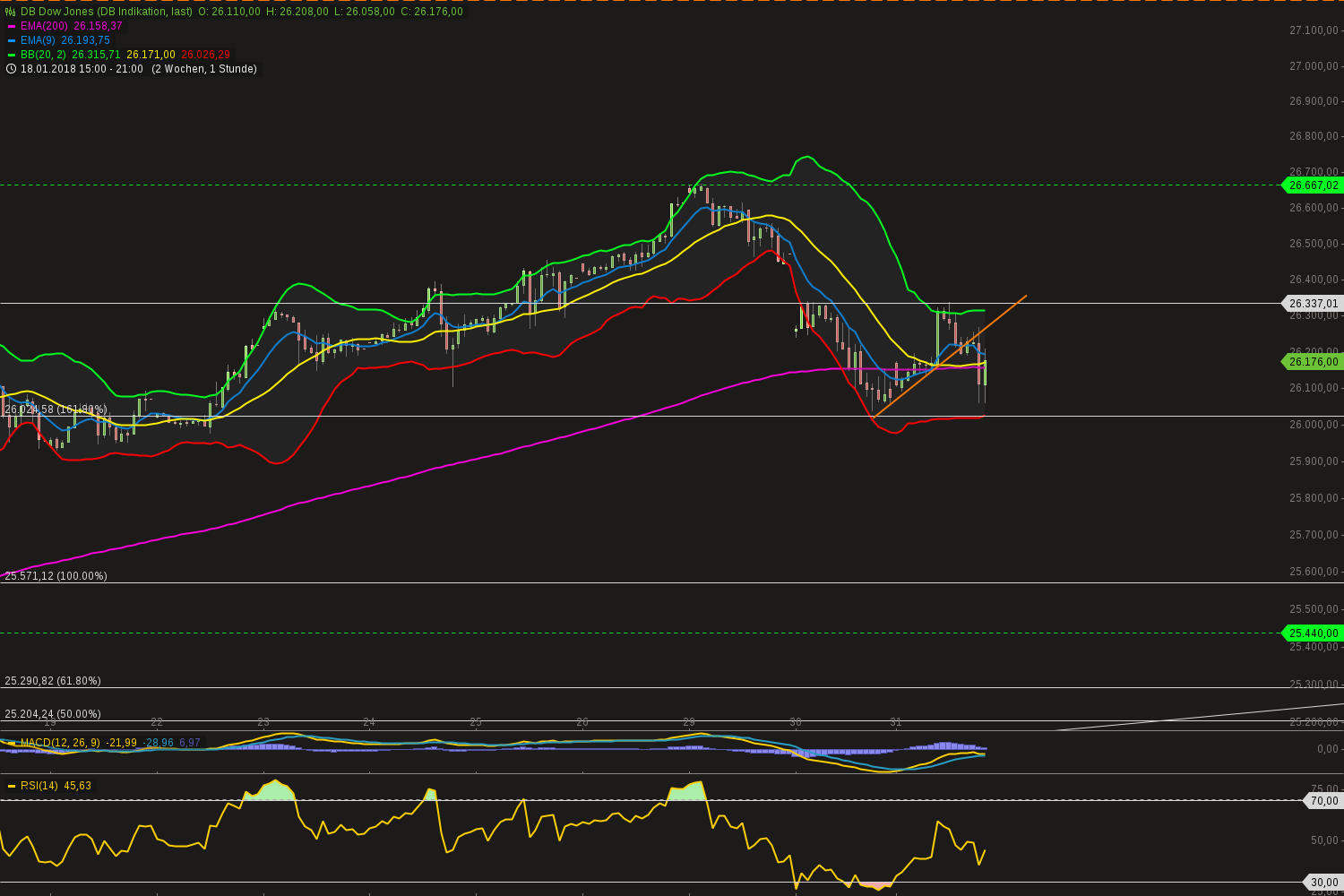
Task: Click the high price value 'H: 26.208,00'
Action: click(x=297, y=12)
